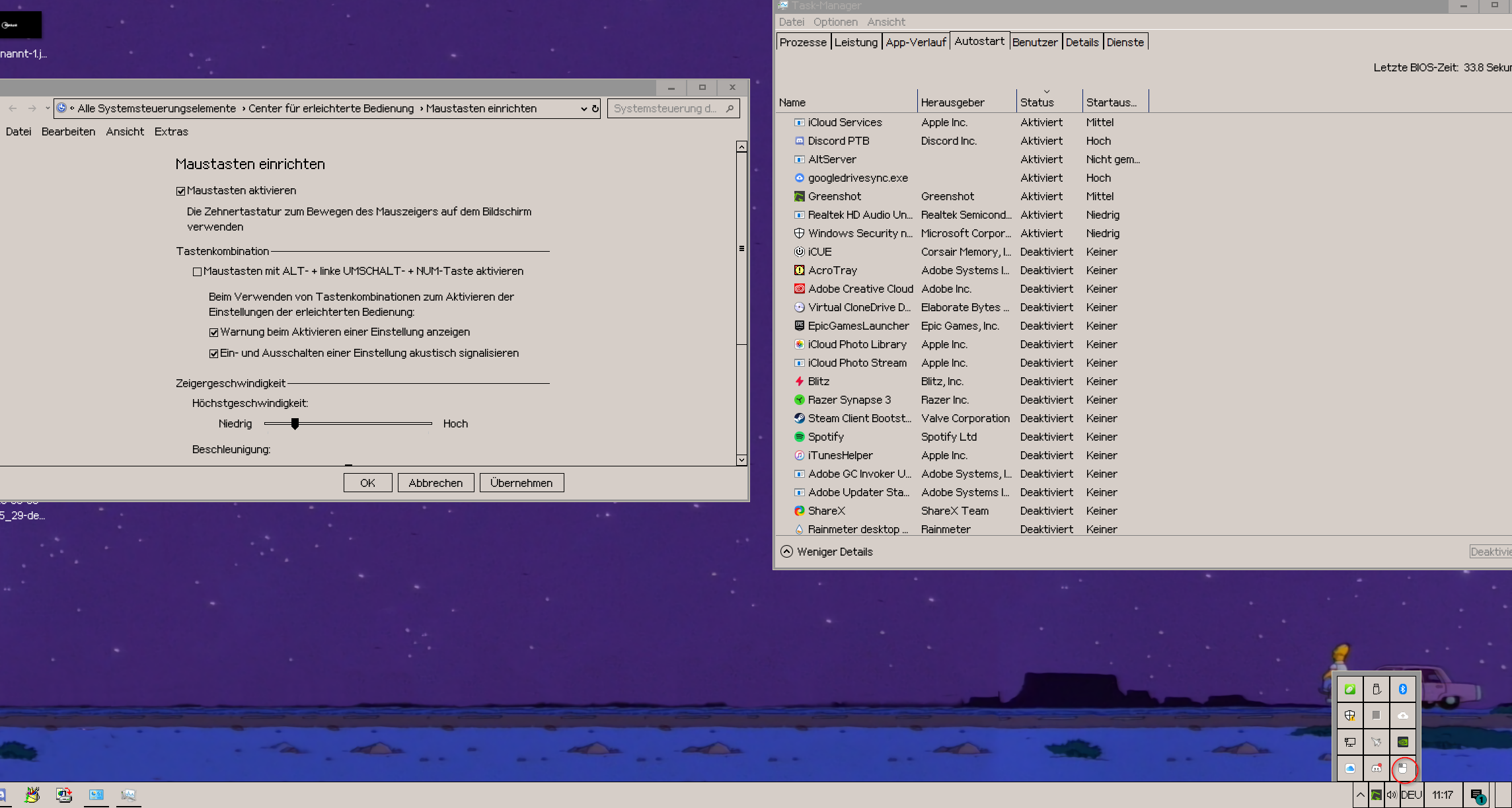Click the Safely Remove Hardware USB icon
The image size is (1512, 808).
[1377, 689]
